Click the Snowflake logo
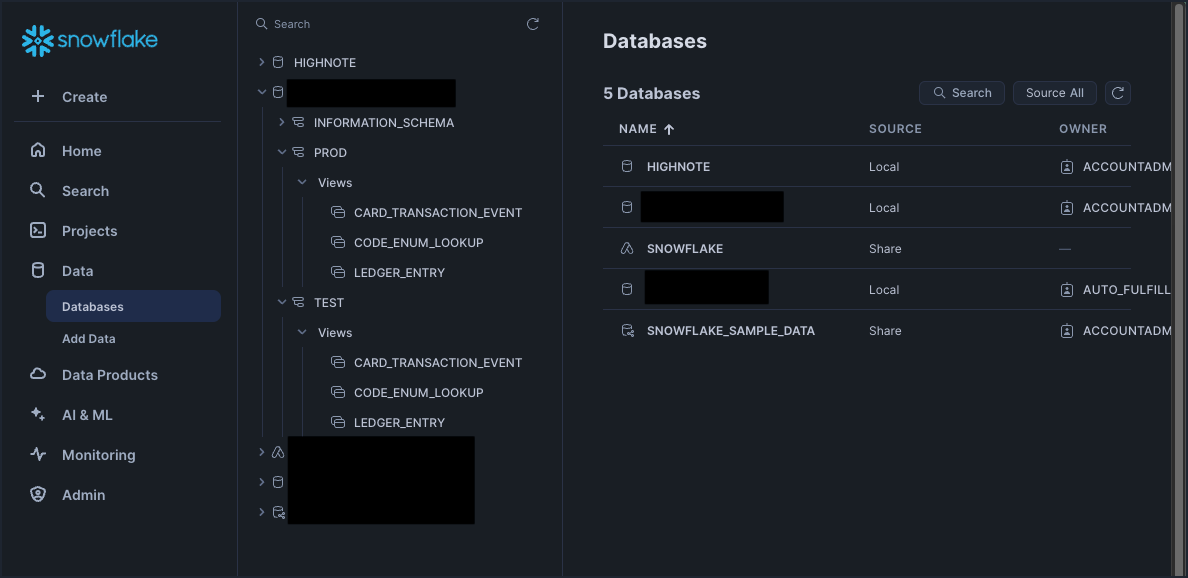Viewport: 1188px width, 578px height. coord(89,41)
